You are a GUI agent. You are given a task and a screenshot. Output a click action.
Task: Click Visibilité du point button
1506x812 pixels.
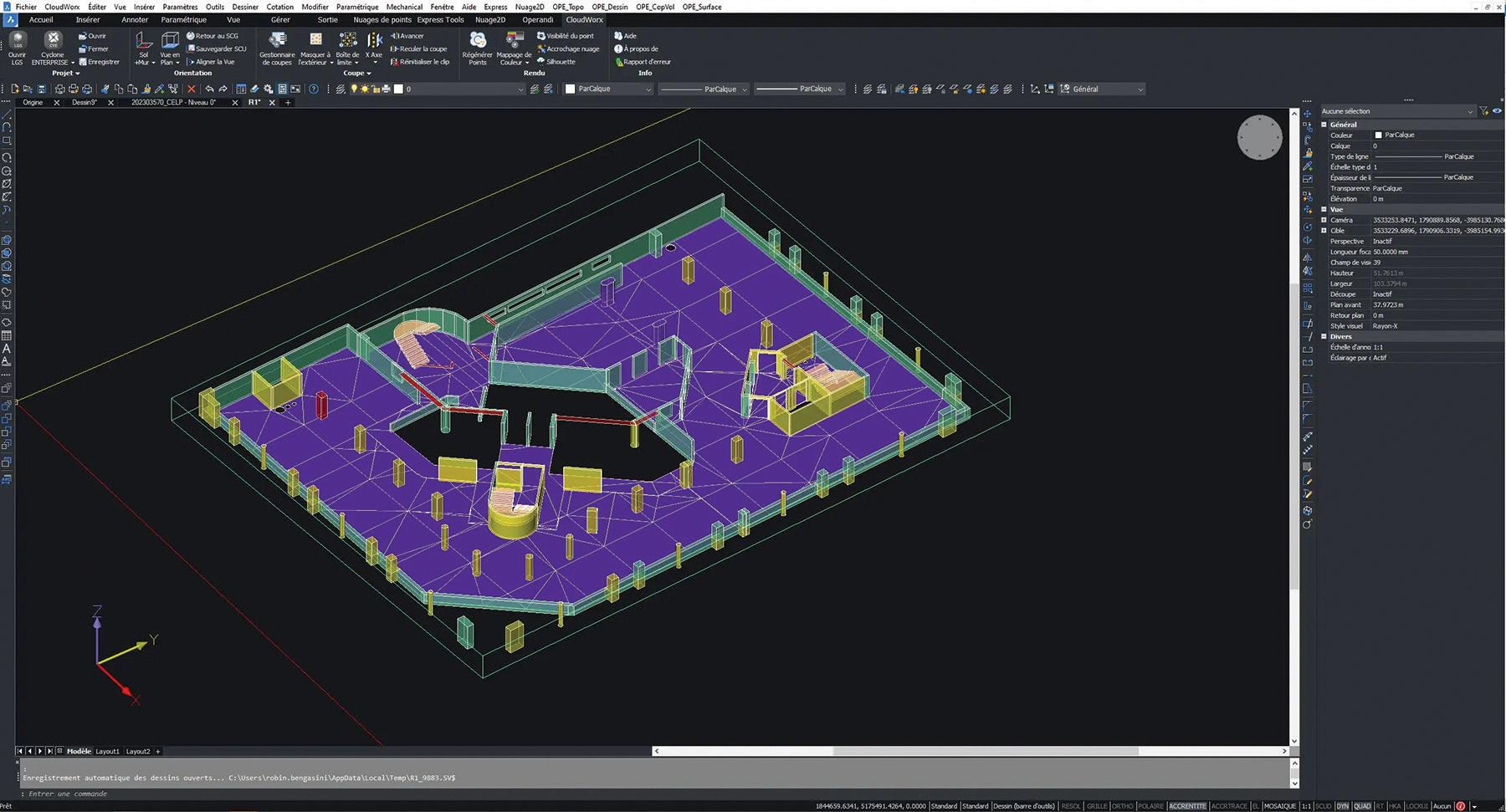pos(566,36)
